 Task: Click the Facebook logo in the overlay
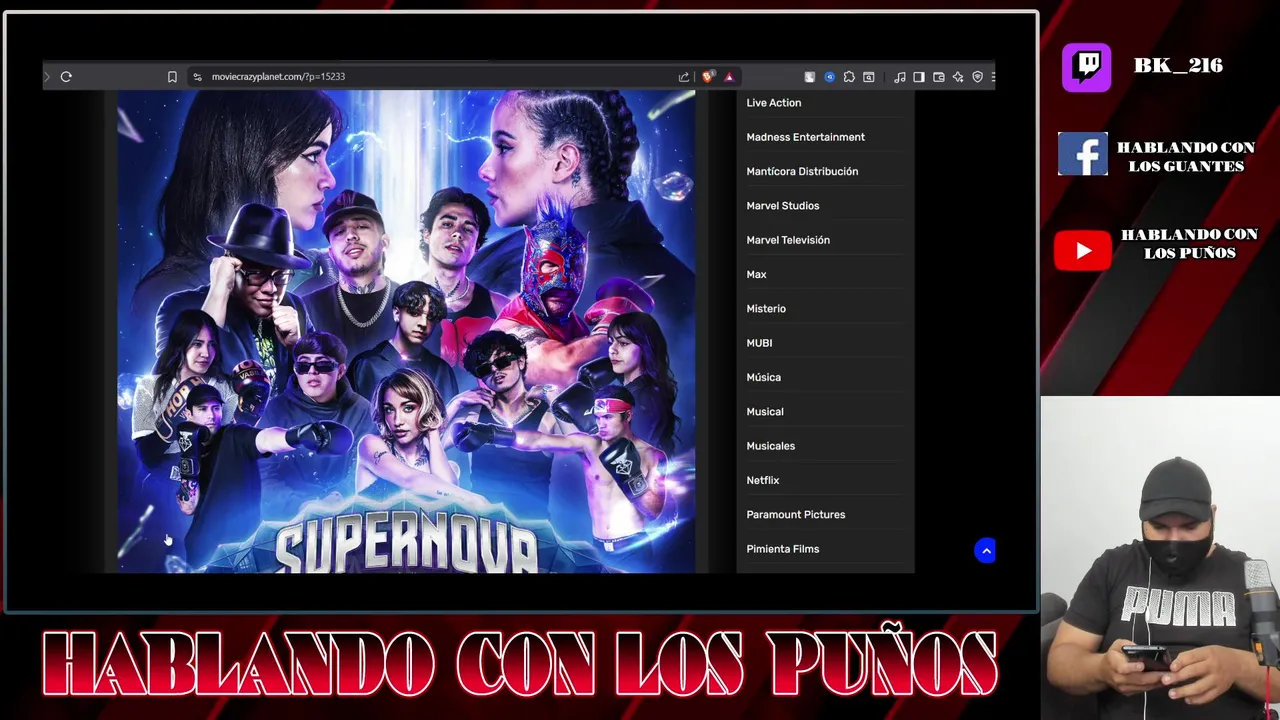(1083, 154)
